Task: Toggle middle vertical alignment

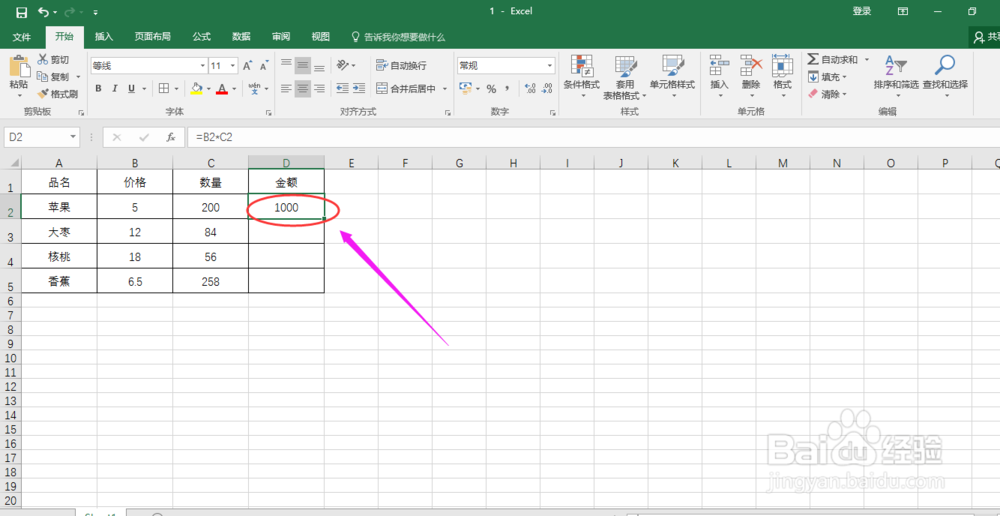Action: 303,65
